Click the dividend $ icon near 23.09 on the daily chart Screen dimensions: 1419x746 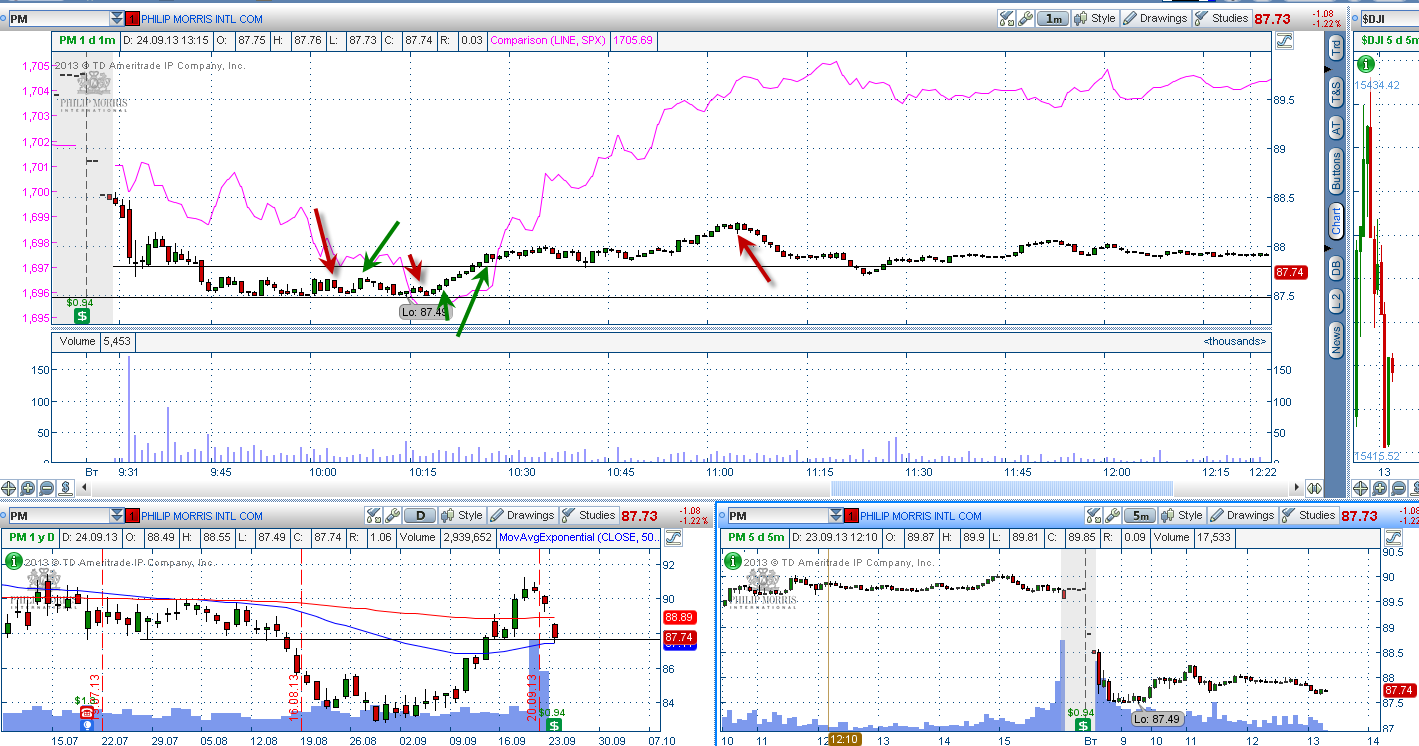click(x=553, y=726)
